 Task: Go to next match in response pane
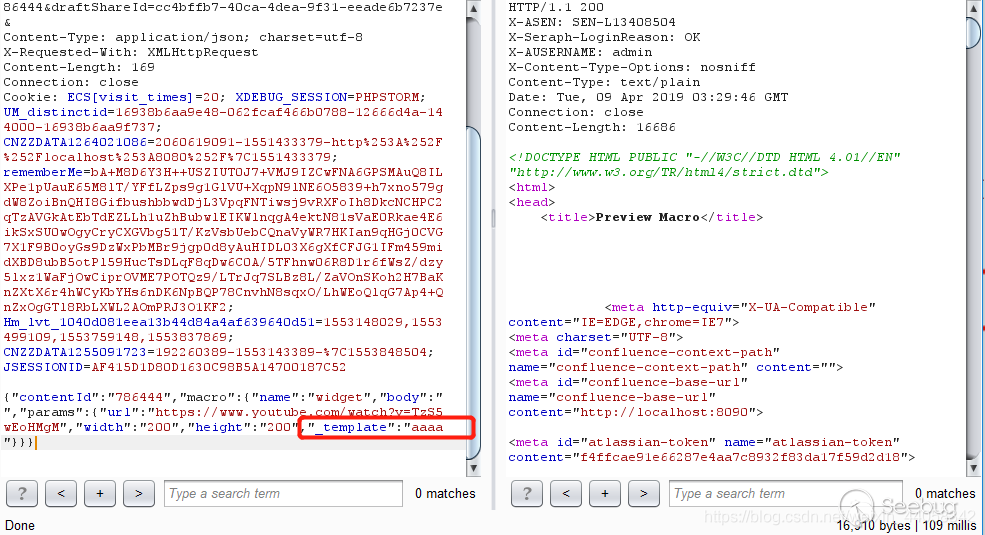point(644,494)
